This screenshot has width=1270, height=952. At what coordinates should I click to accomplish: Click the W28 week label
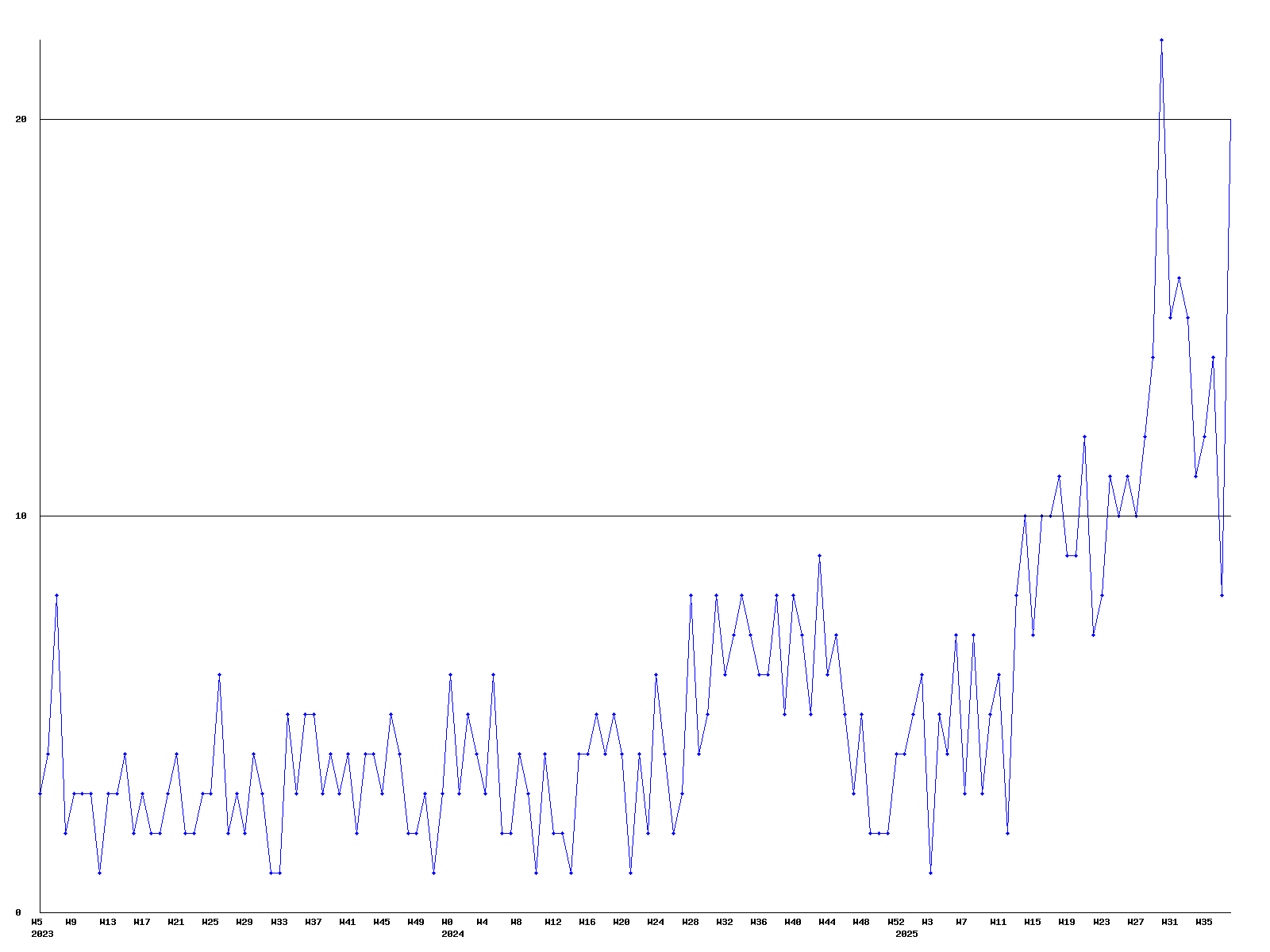pos(691,922)
